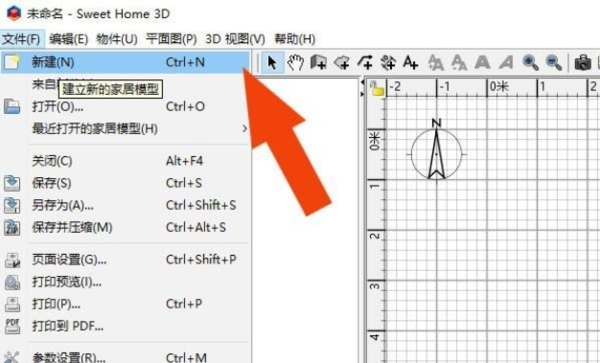The height and width of the screenshot is (363, 600).
Task: Open the 3D 视图(V) menu
Action: click(235, 39)
